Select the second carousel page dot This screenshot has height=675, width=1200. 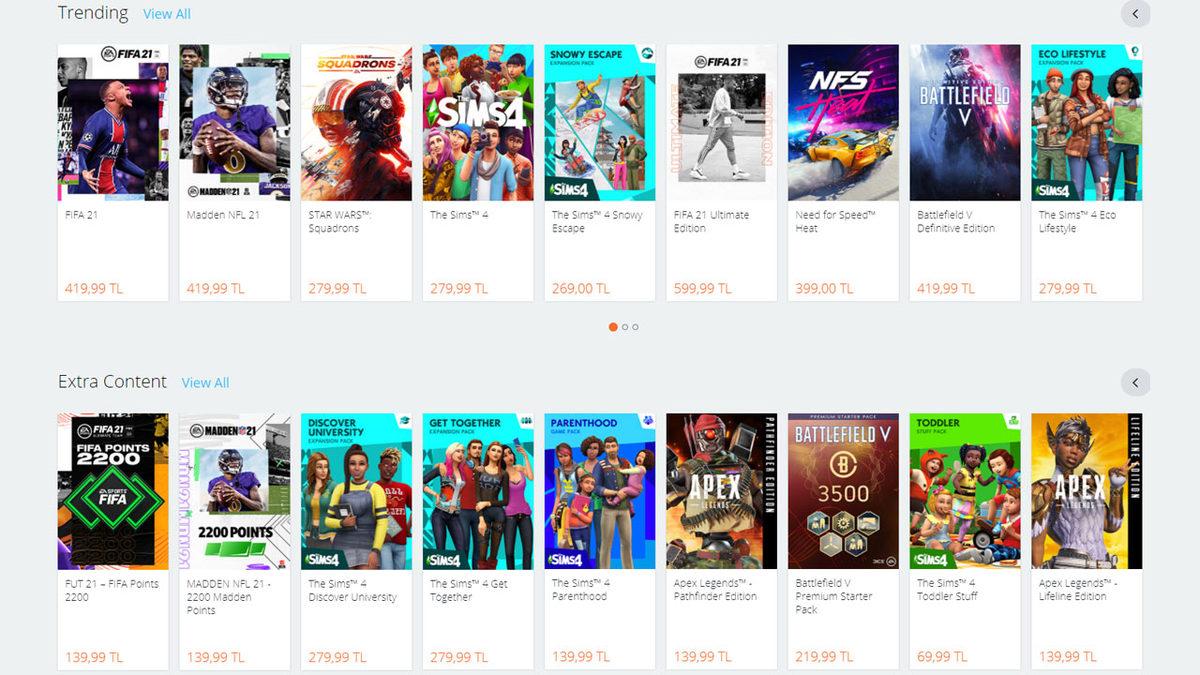tap(625, 327)
